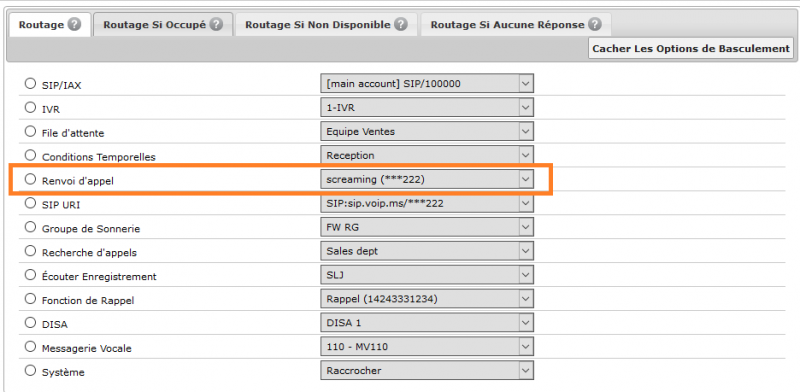Choose Messagerie Vocale radio option
800x392 pixels.
click(31, 346)
